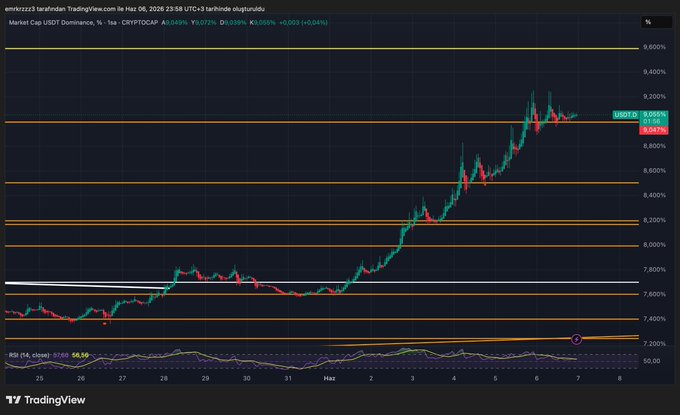680x415 pixels.
Task: Click the 8,600% price axis label
Action: click(654, 170)
